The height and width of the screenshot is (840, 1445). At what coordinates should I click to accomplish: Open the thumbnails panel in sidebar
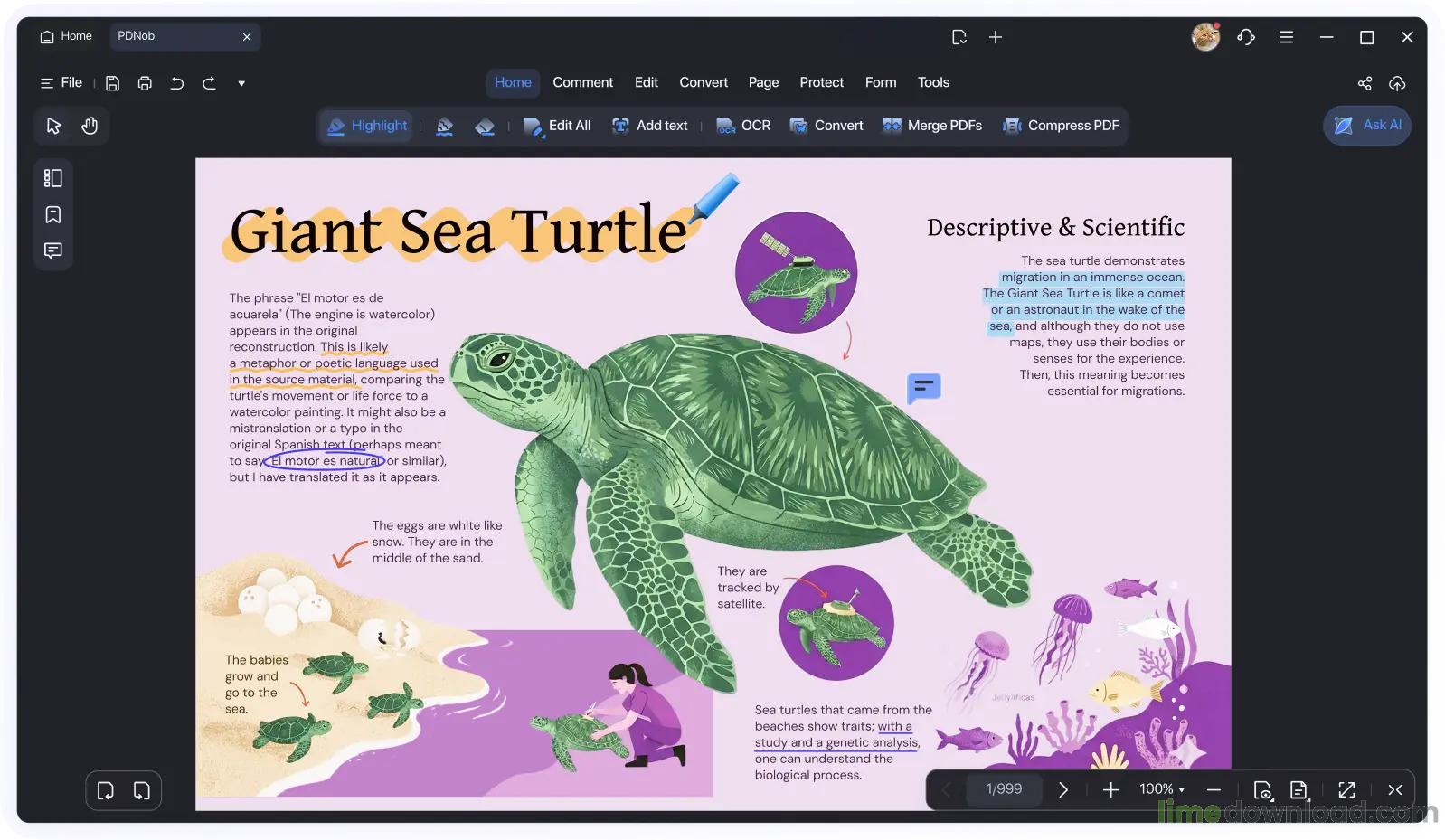[53, 178]
